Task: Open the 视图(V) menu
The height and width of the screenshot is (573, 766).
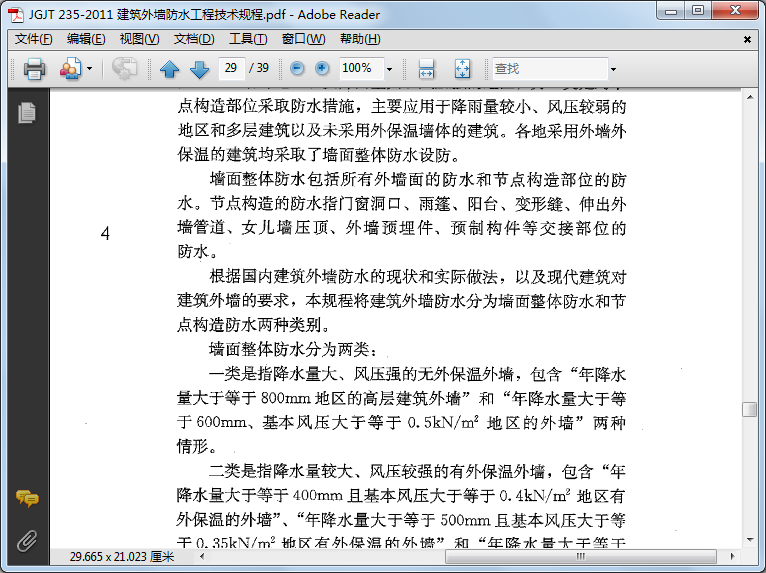Action: [x=140, y=39]
